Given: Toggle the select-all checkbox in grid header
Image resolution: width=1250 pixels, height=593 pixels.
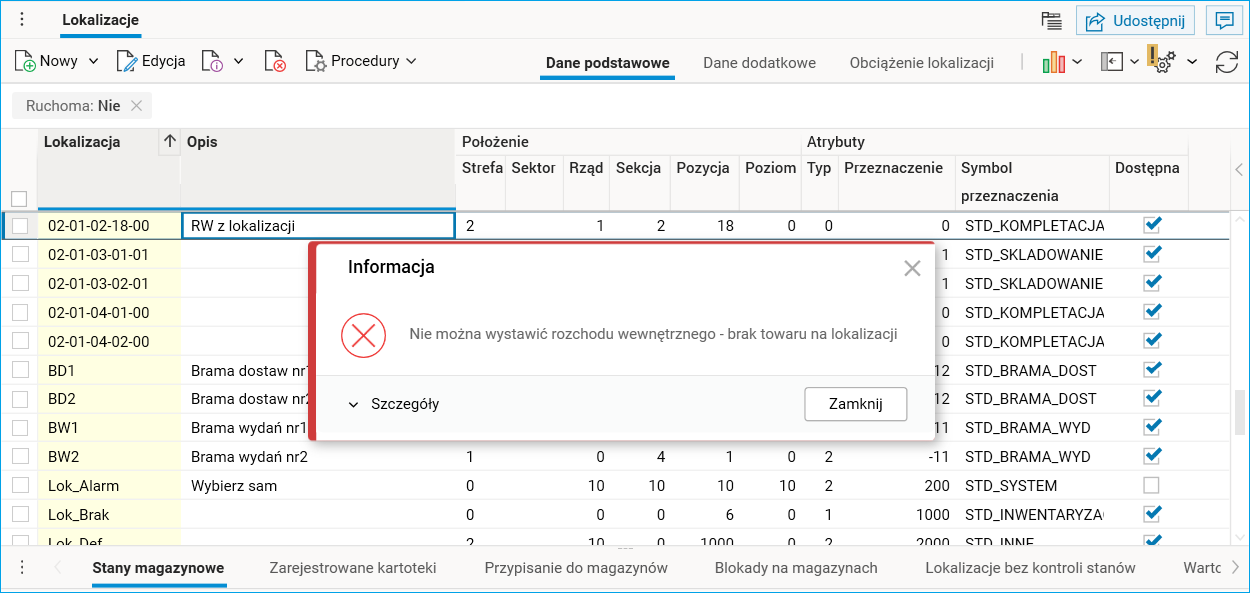Looking at the screenshot, I should pos(19,199).
